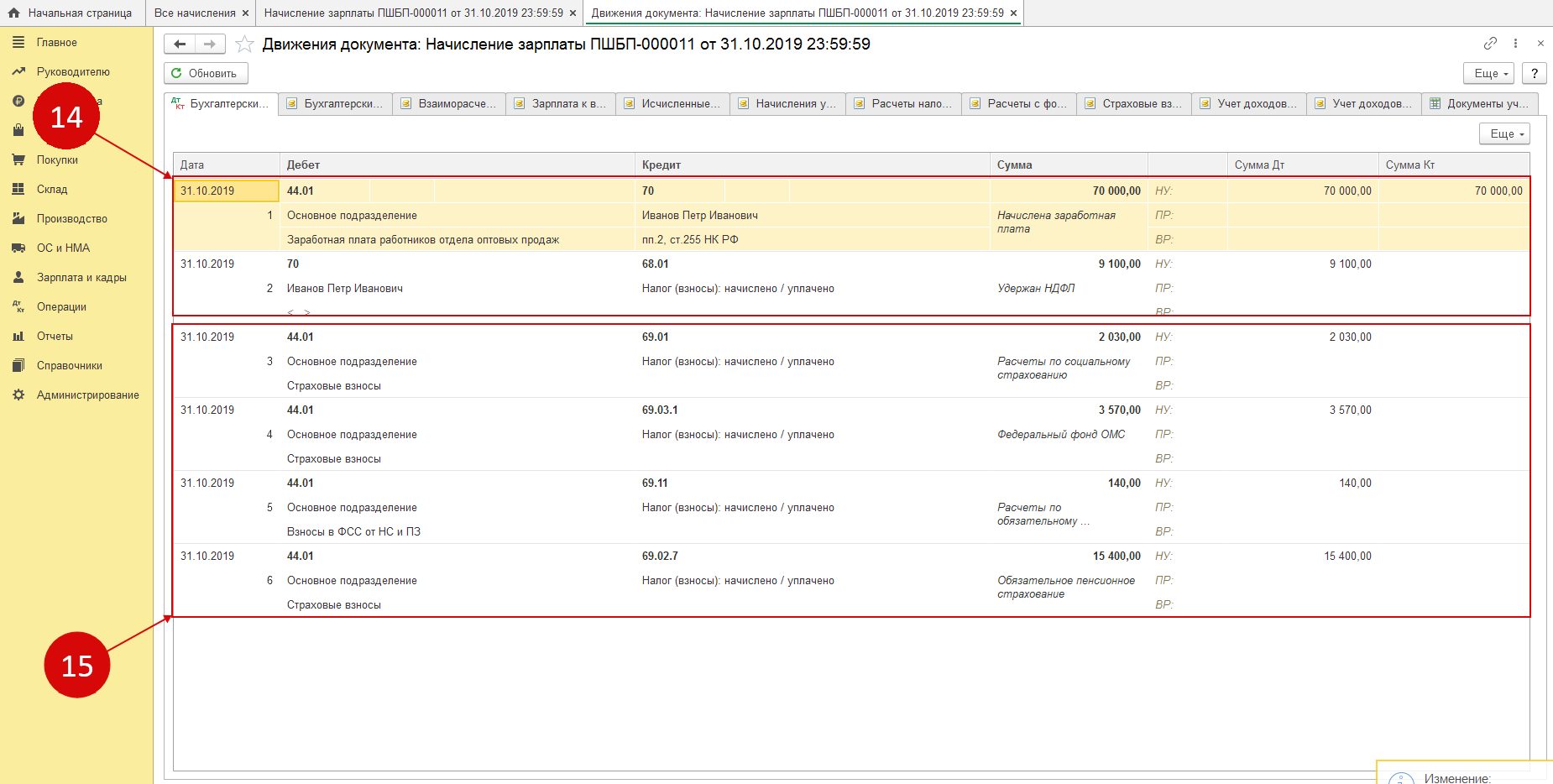Click the Справочники books icon
1553x784 pixels.
coord(18,365)
